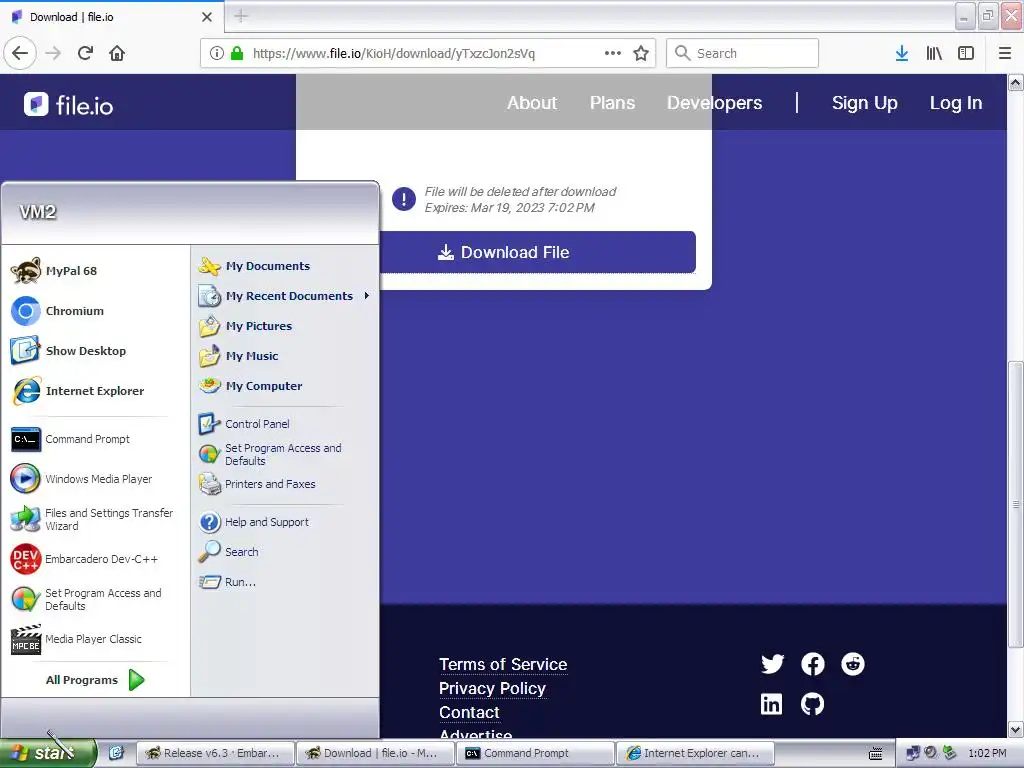Open Files and Settings Transfer Wizard
Image resolution: width=1024 pixels, height=768 pixels.
92,519
